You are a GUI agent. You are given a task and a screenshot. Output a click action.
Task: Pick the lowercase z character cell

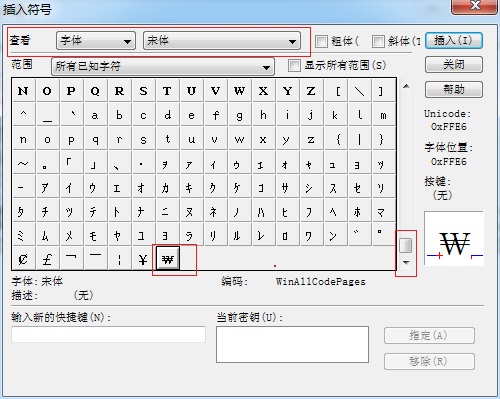[311, 139]
